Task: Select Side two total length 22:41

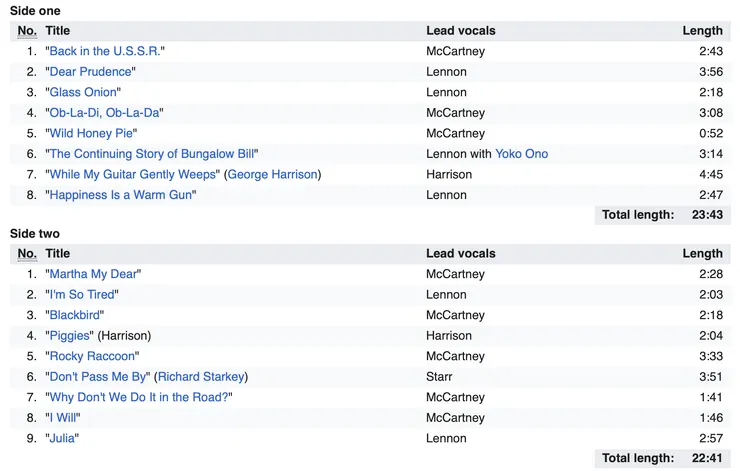Action: coord(707,458)
